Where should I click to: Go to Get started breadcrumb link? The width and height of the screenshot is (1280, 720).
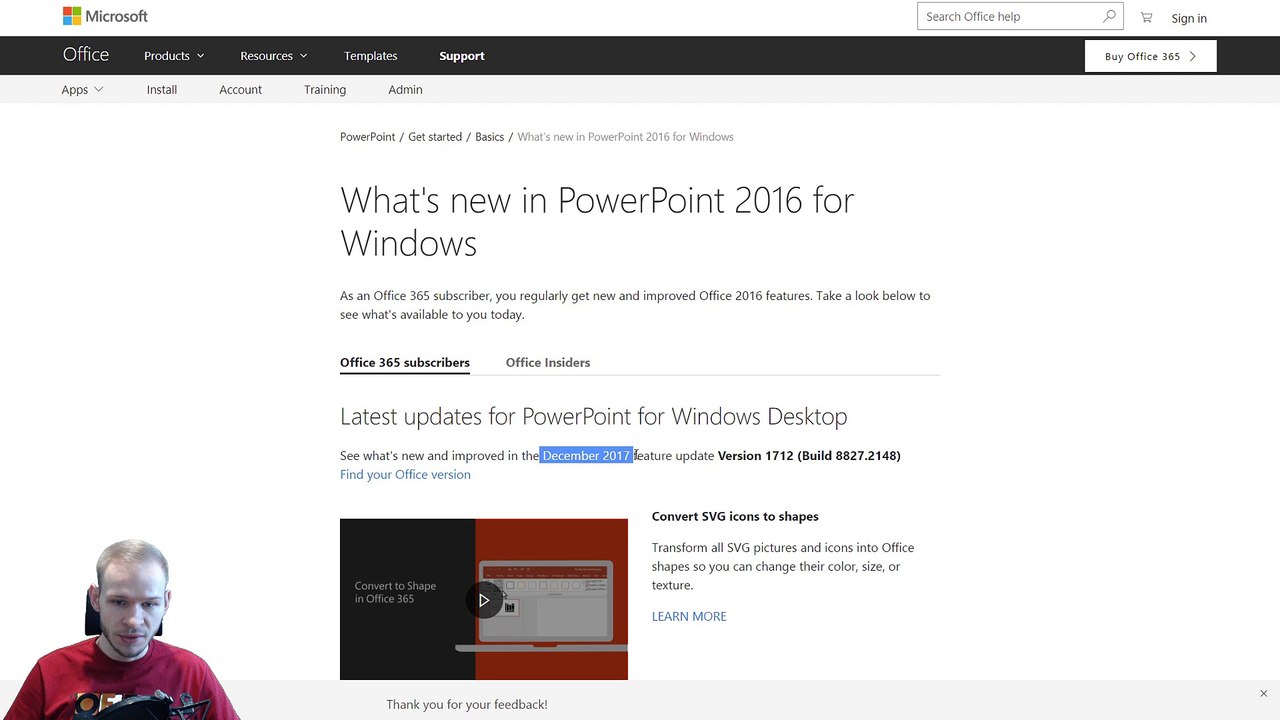[x=435, y=137]
